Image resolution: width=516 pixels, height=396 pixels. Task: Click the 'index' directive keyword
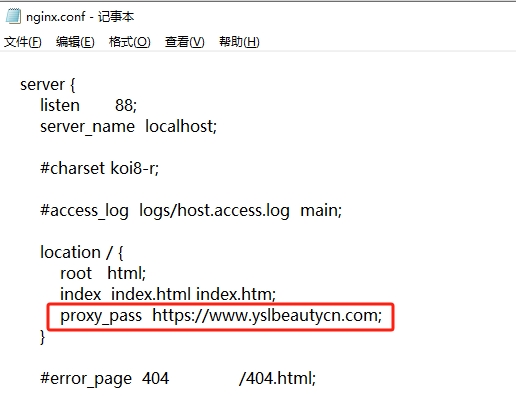coord(81,294)
